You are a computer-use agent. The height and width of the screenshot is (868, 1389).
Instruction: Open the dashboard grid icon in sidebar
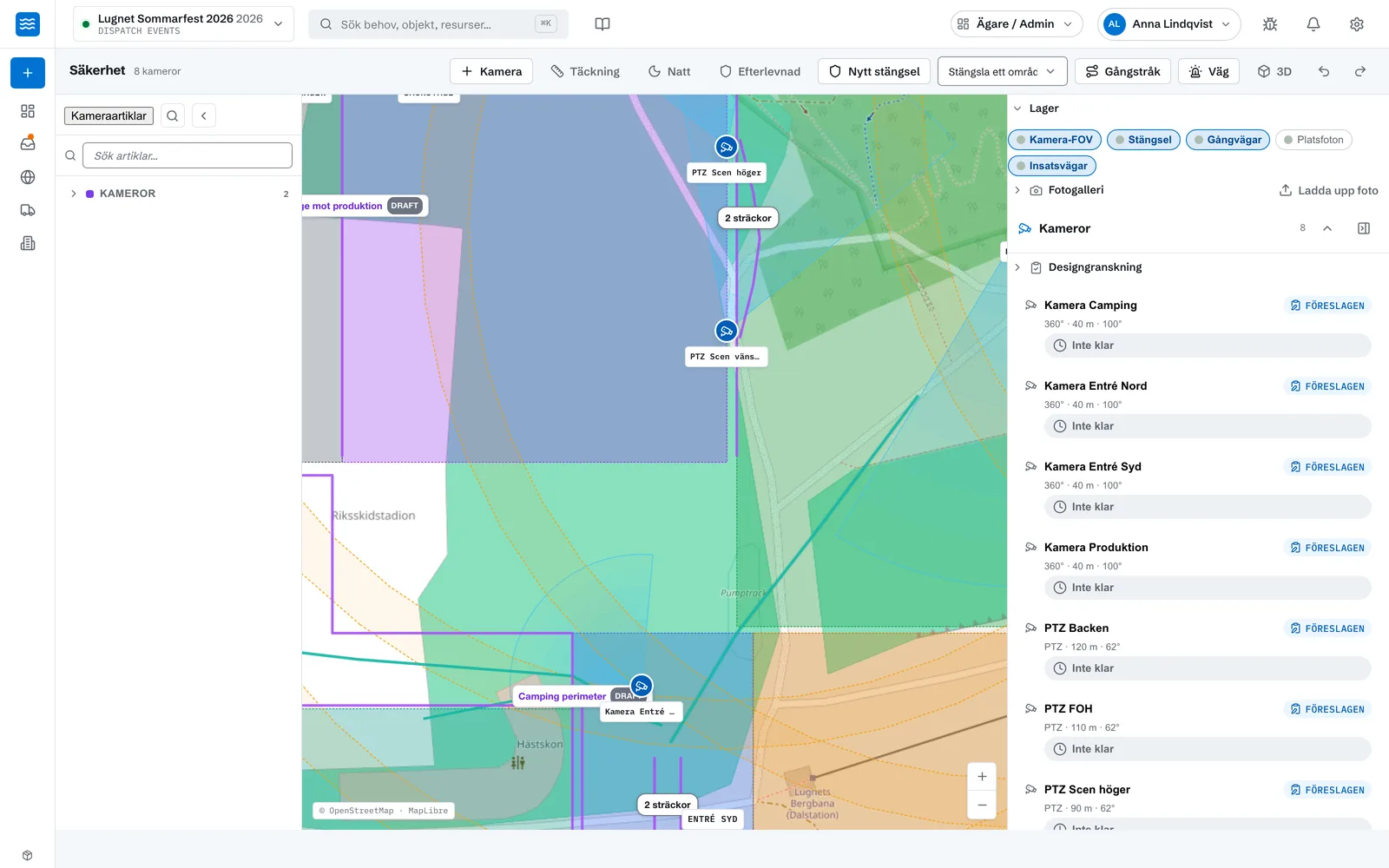click(x=28, y=111)
